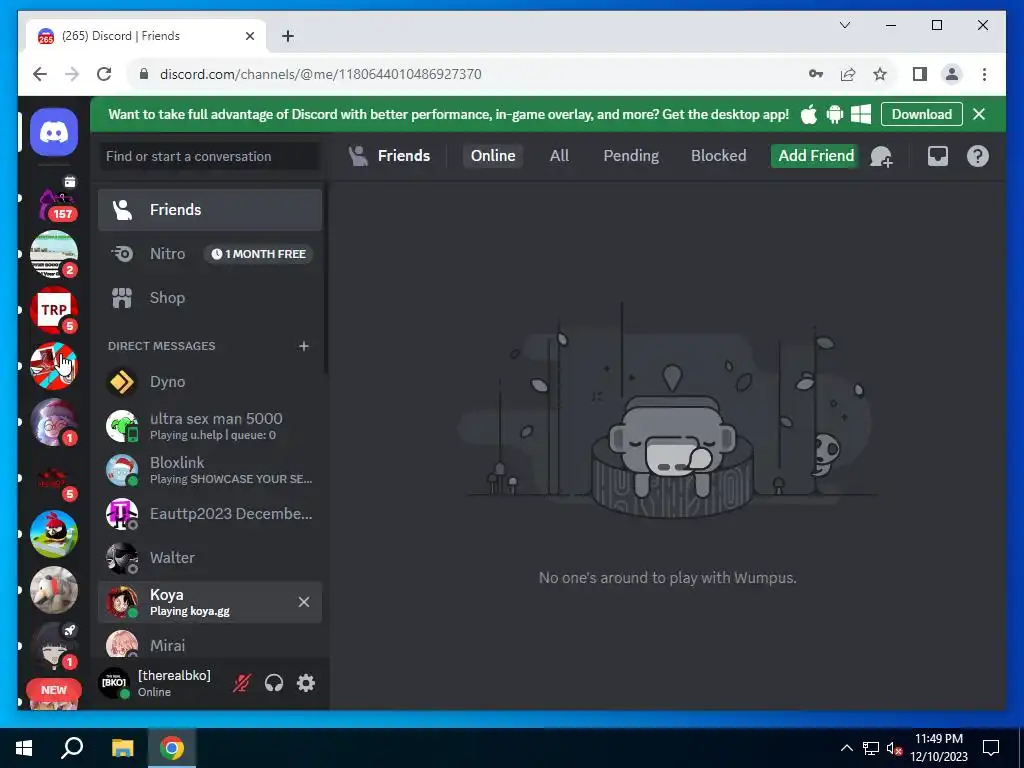The width and height of the screenshot is (1024, 768).
Task: Open Nitro page in sidebar
Action: coord(210,253)
